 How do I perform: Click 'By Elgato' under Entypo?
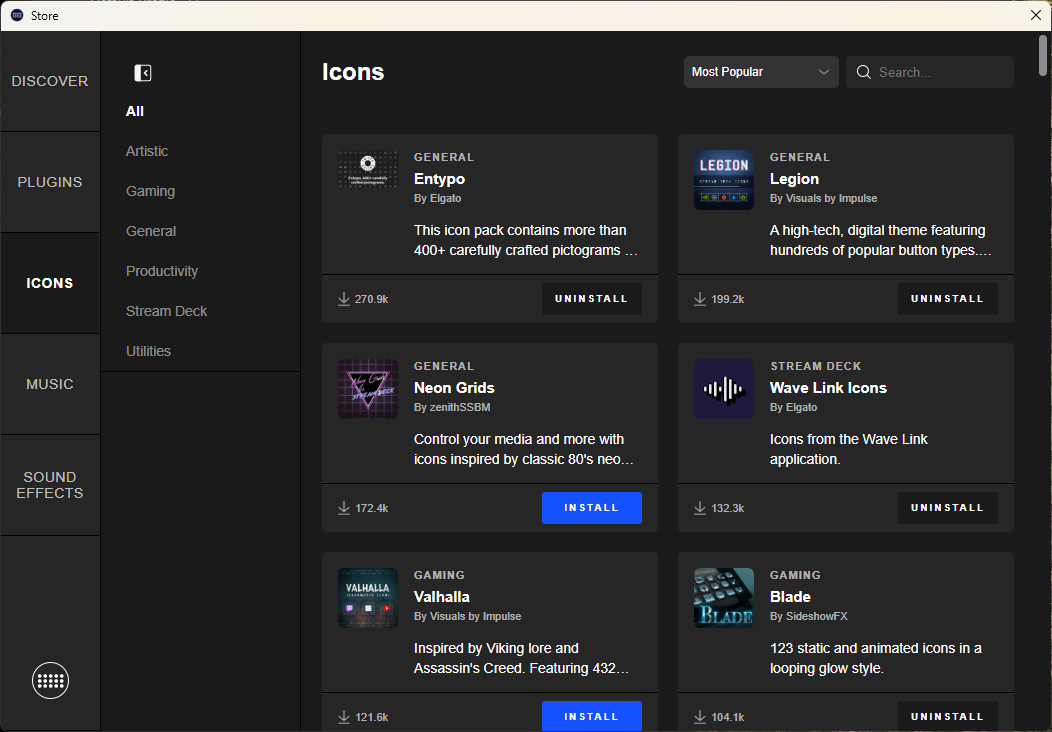437,199
